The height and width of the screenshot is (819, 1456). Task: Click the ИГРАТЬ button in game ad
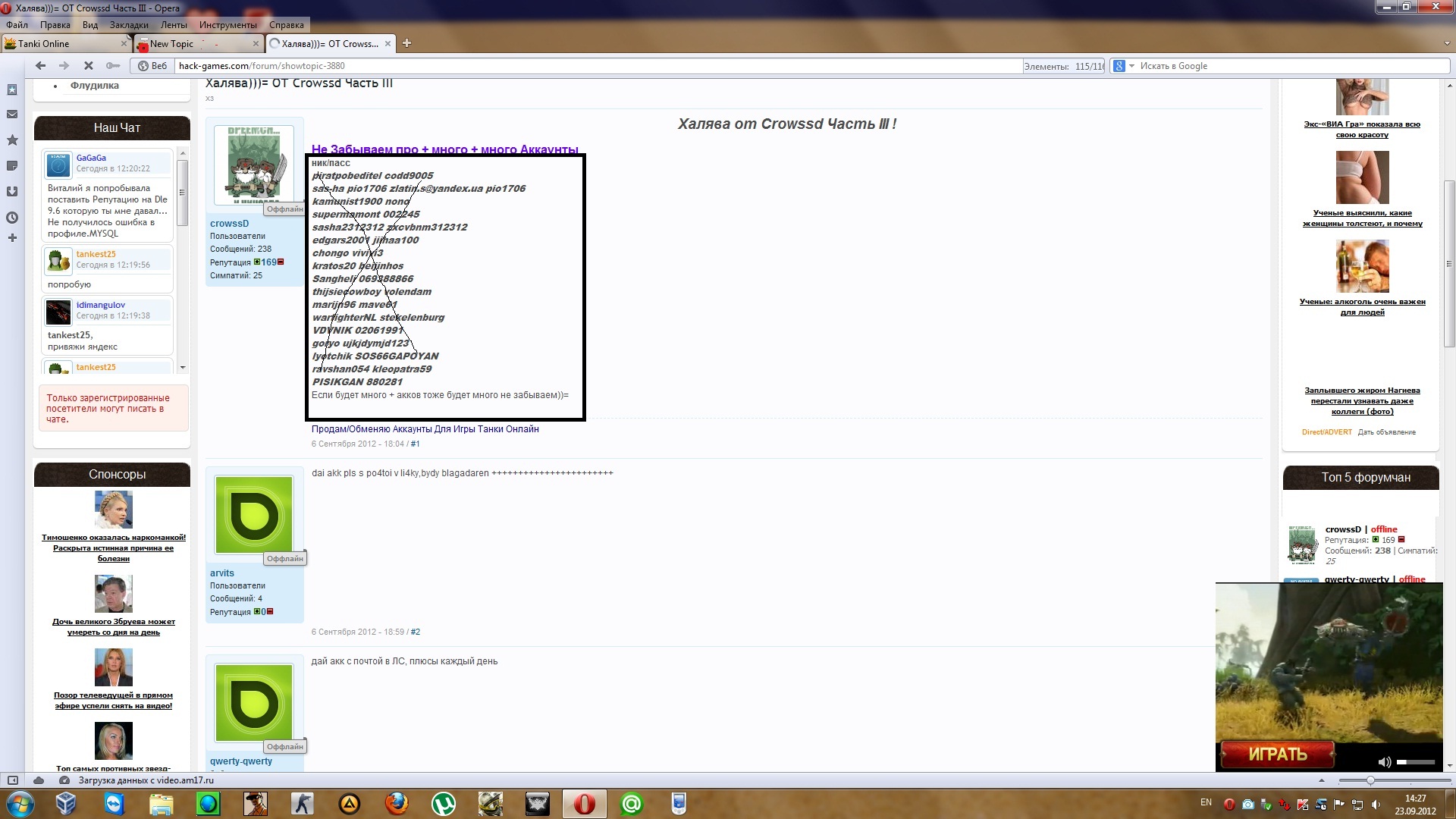point(1278,755)
